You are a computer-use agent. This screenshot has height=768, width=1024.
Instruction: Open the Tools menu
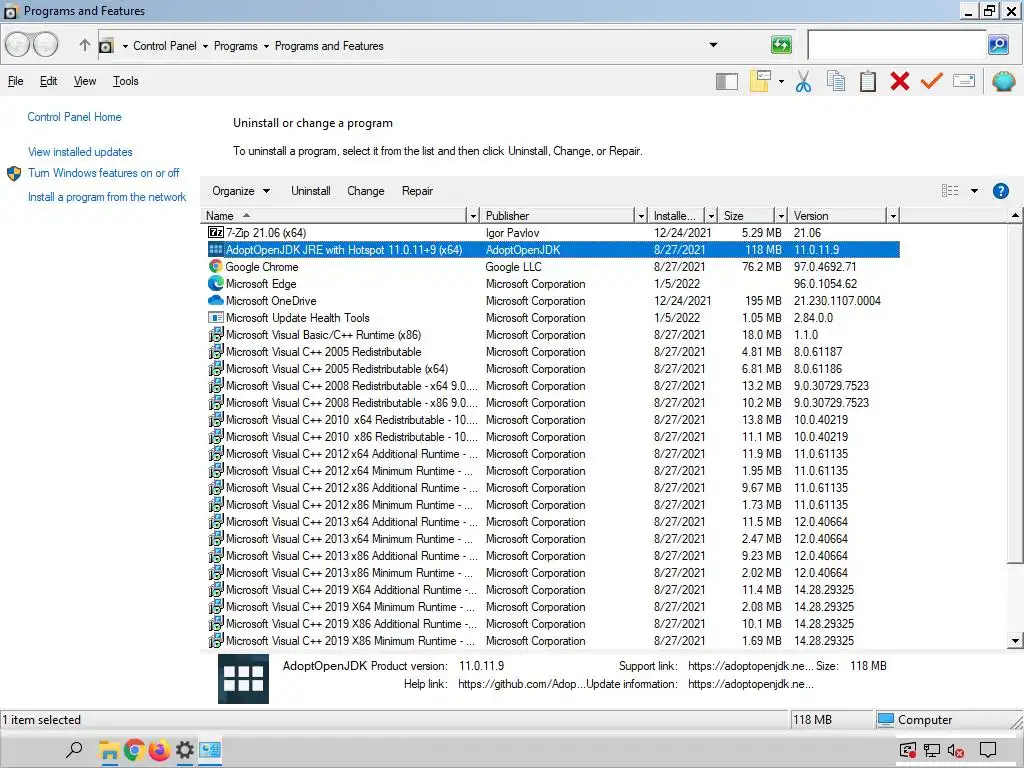point(125,81)
